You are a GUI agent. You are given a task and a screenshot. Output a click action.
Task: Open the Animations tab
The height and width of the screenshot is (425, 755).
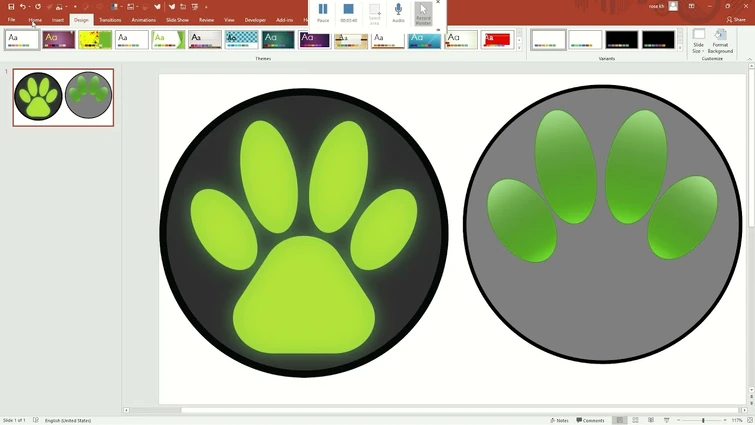point(143,20)
